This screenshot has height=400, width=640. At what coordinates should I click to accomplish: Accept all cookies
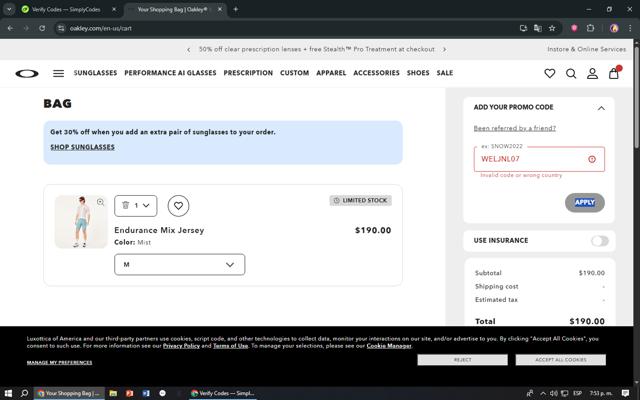[x=561, y=360]
